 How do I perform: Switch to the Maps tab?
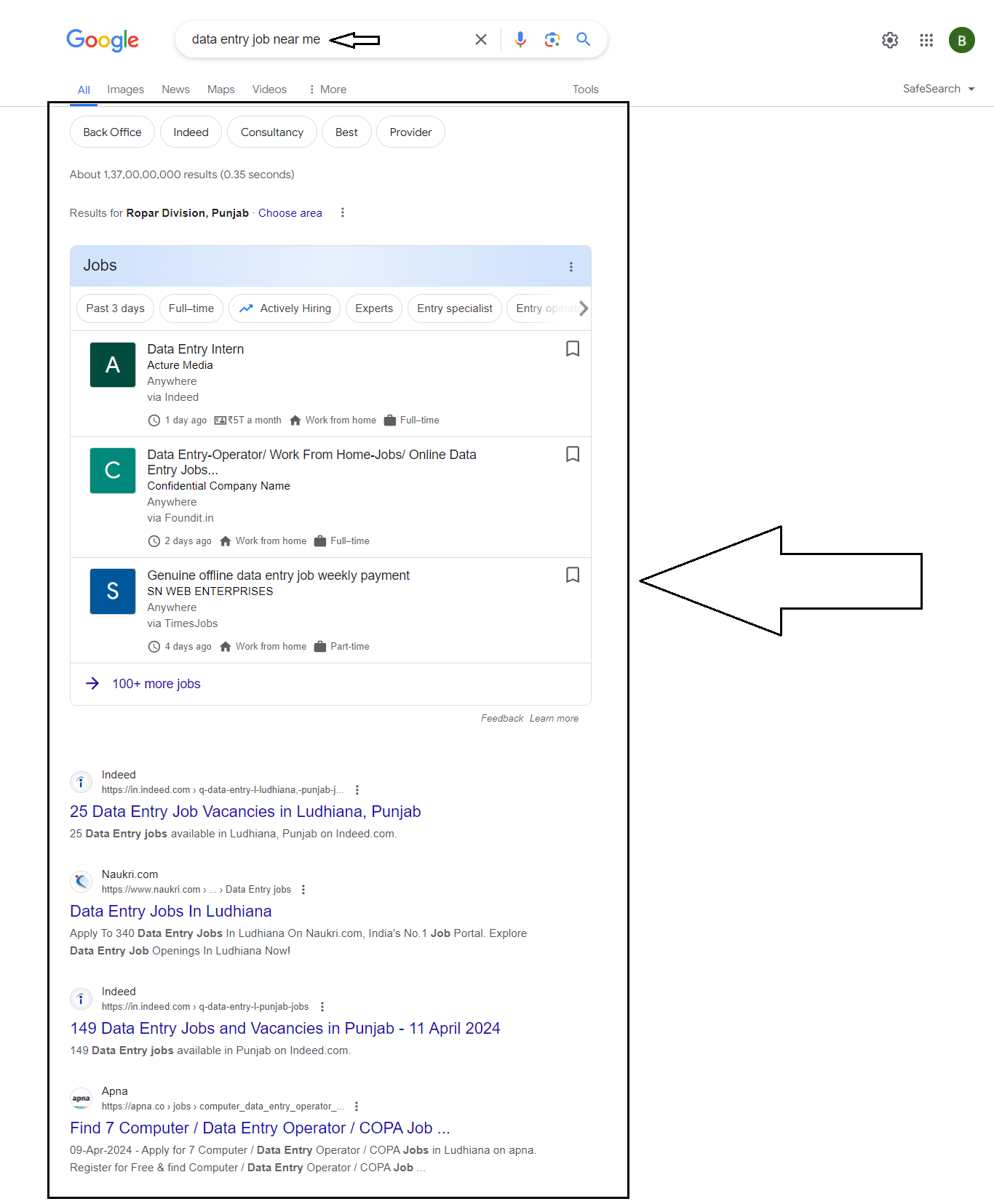coord(220,89)
